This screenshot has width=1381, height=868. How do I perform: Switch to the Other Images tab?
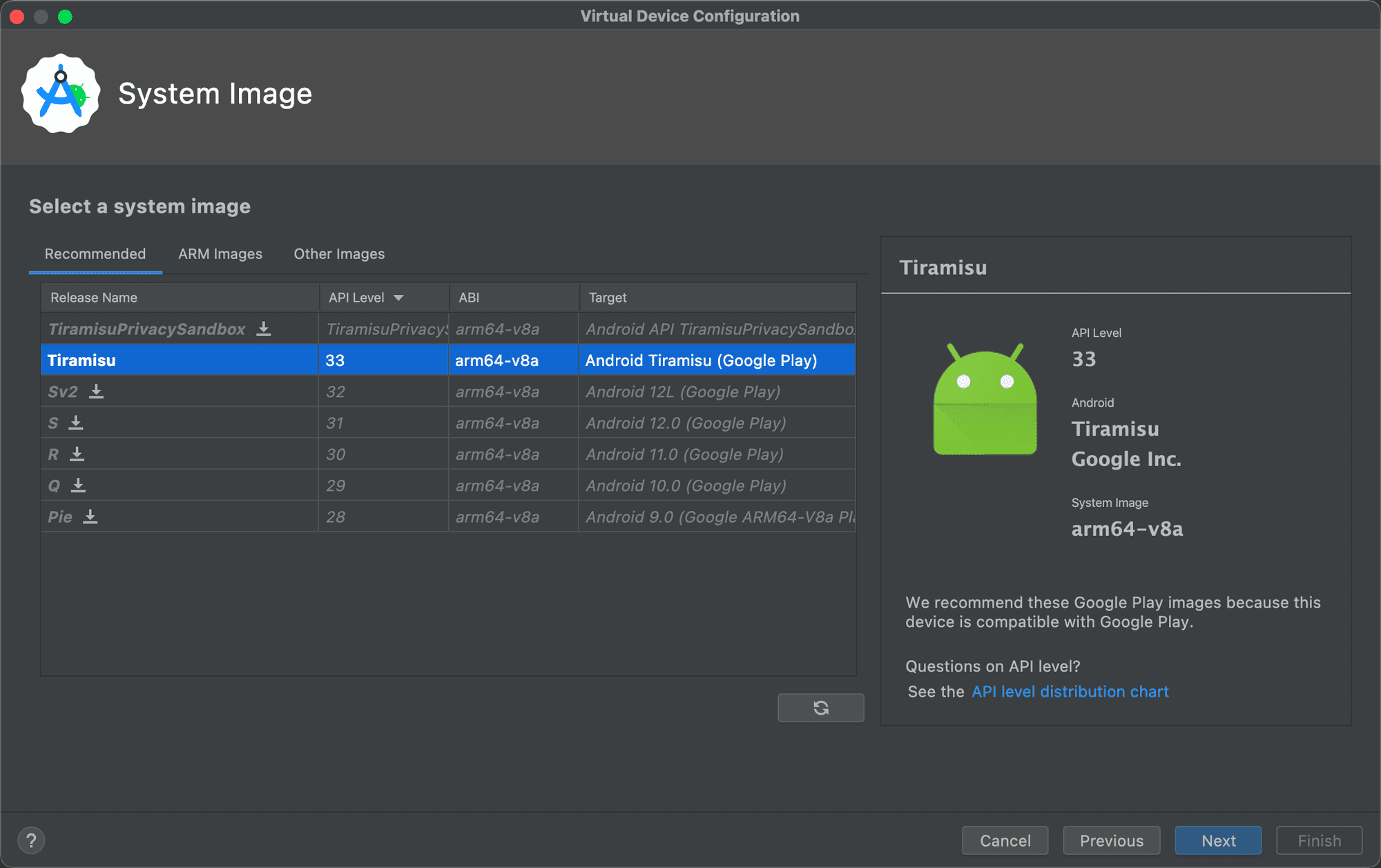(x=339, y=254)
